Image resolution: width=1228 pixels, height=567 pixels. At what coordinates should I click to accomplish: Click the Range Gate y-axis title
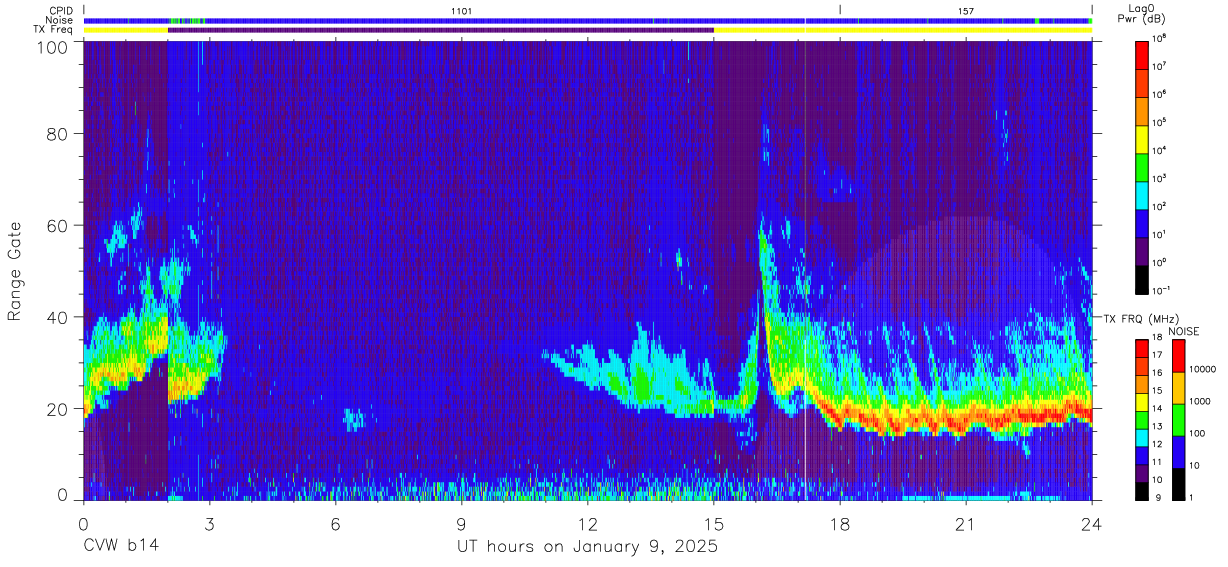point(15,272)
